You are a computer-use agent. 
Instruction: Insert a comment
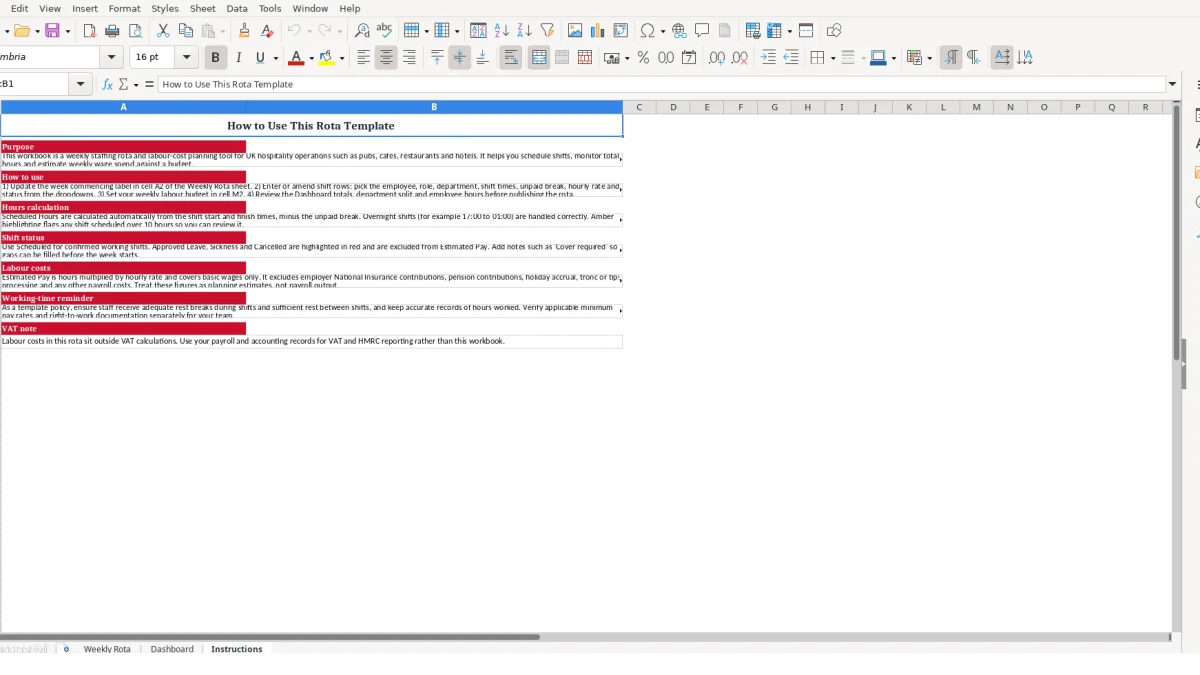coord(702,31)
